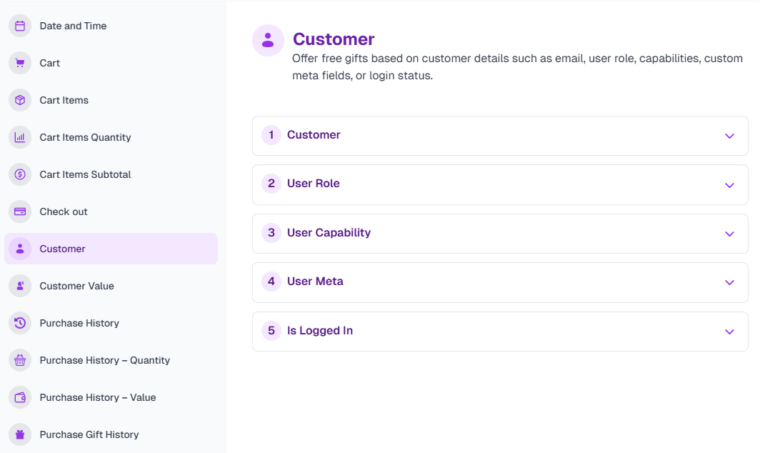
Task: Click the Check out card icon
Action: pyautogui.click(x=20, y=212)
